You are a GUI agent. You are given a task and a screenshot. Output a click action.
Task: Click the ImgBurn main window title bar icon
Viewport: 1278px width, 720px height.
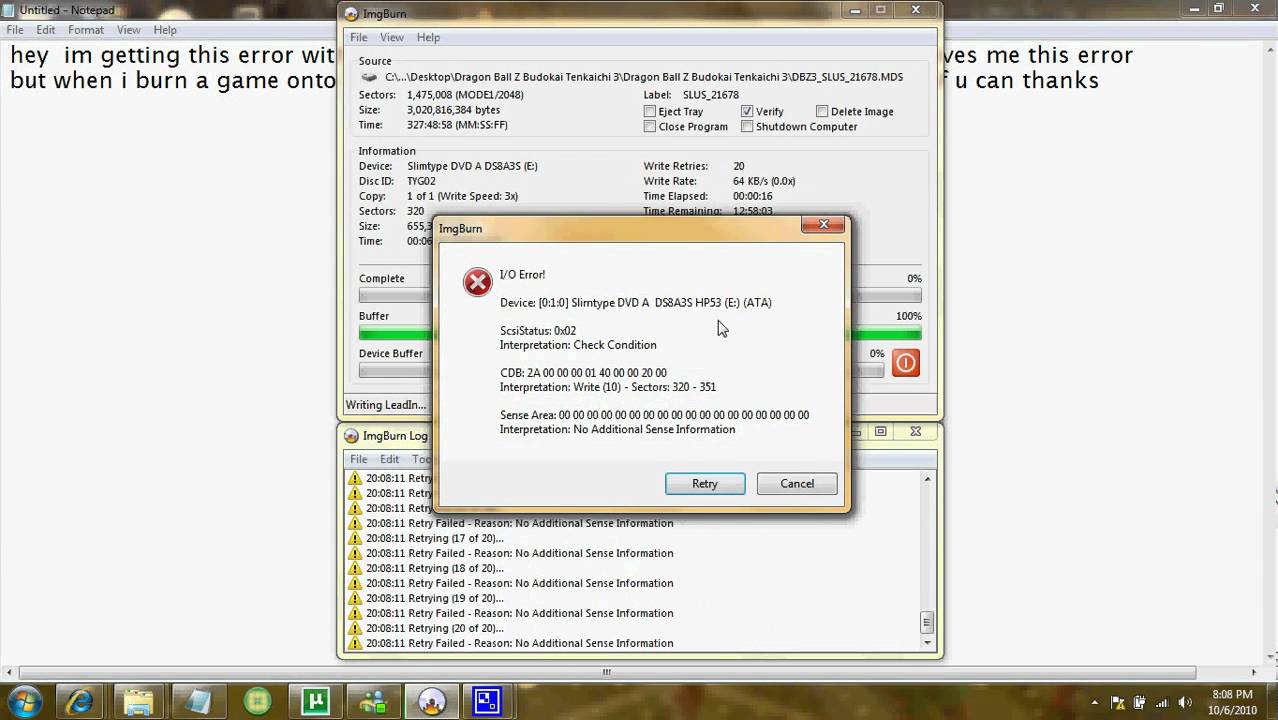351,14
